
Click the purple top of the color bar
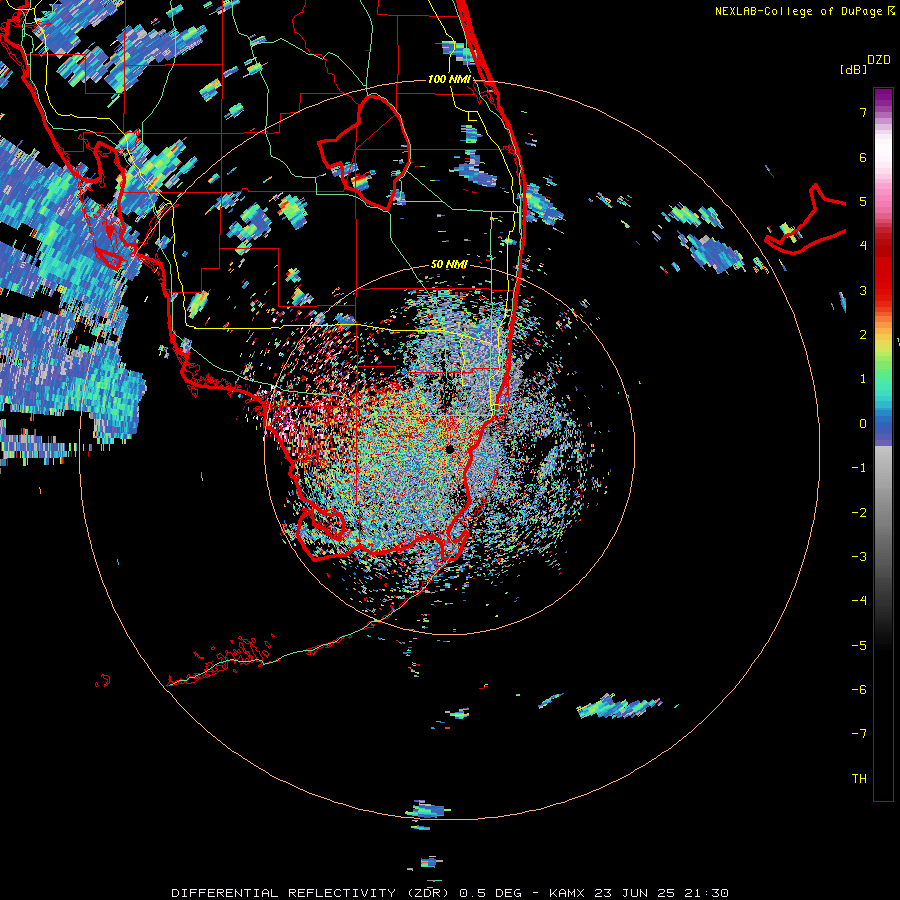(883, 98)
